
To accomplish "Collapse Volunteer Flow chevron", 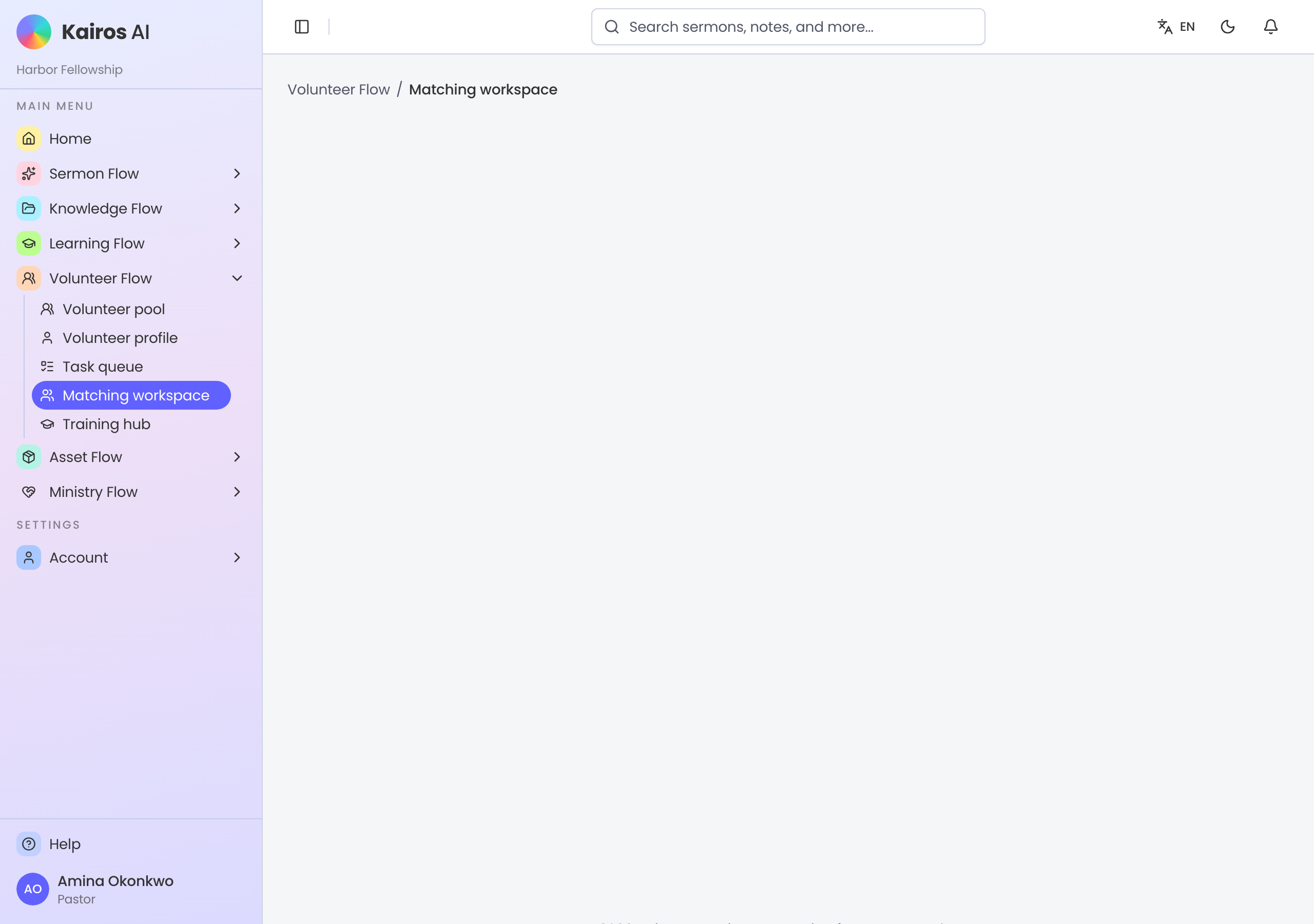I will [237, 278].
